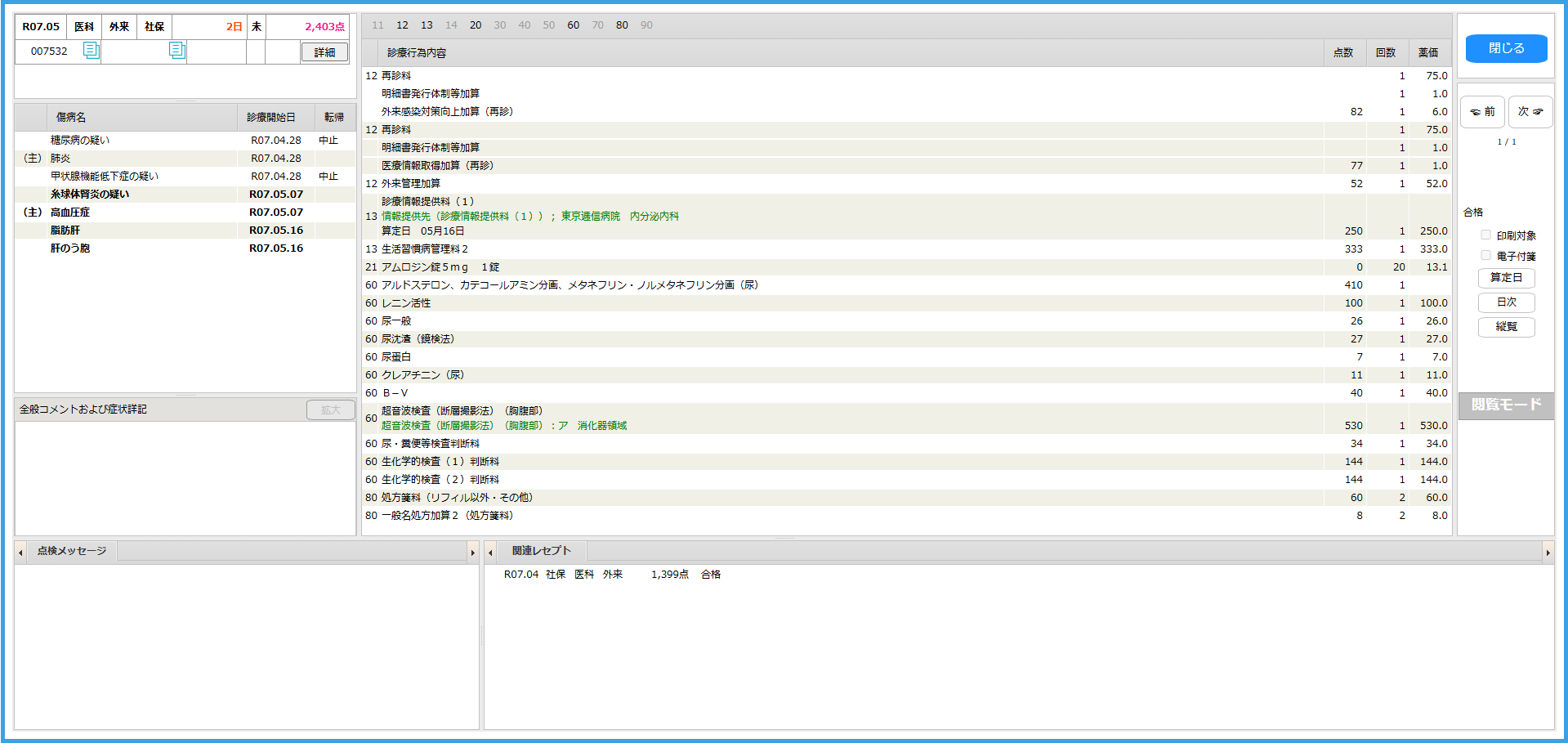Select row 外来感染対策向上加算（再診）
This screenshot has height=743, width=1568.
coord(906,112)
